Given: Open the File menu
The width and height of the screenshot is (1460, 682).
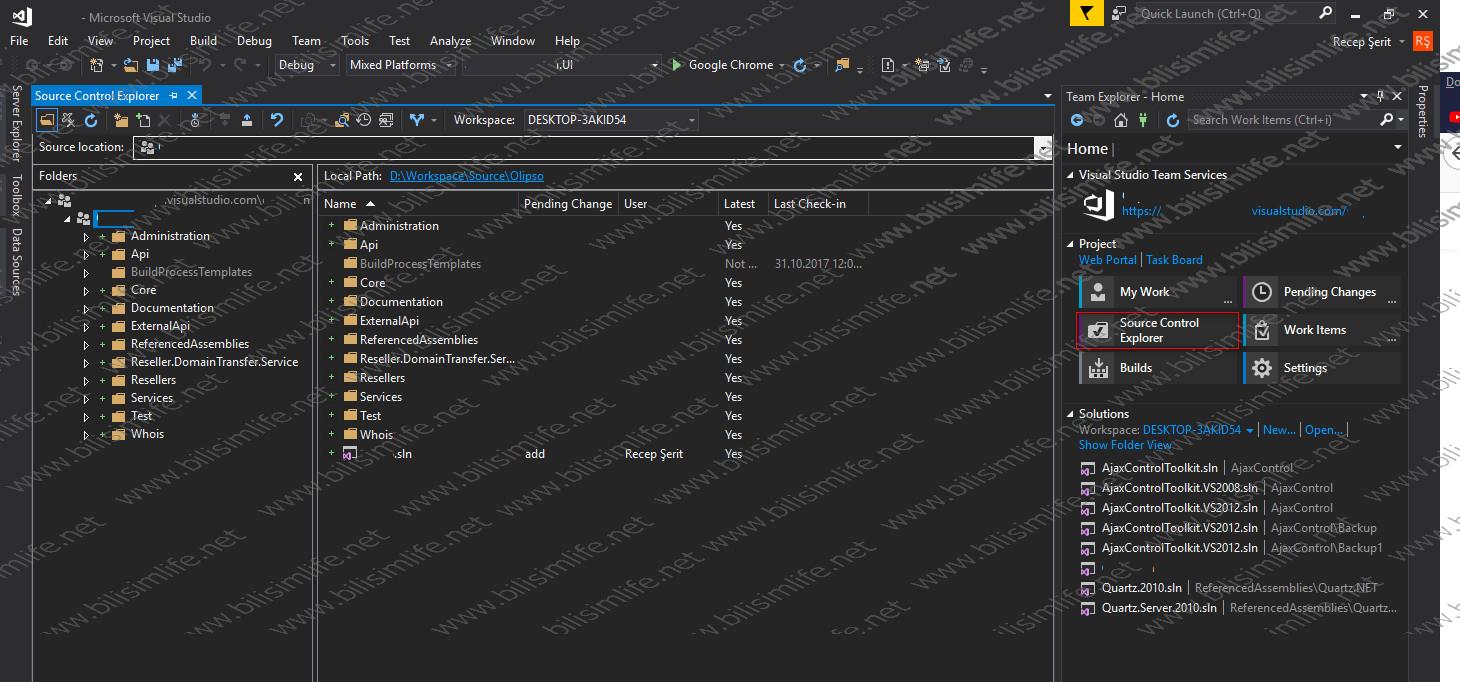Looking at the screenshot, I should click(19, 41).
